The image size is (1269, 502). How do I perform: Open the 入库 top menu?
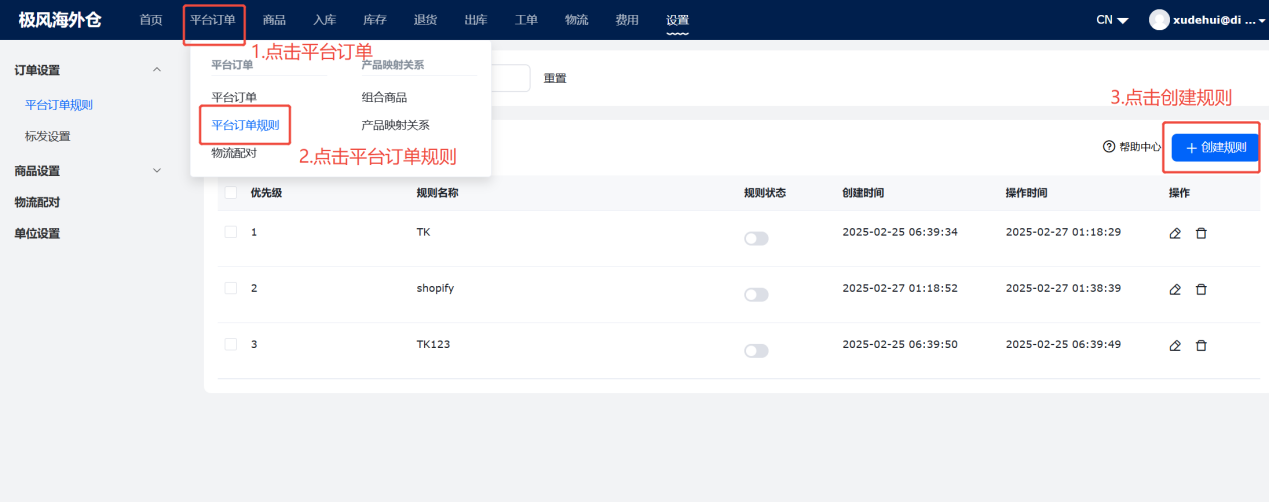point(324,20)
